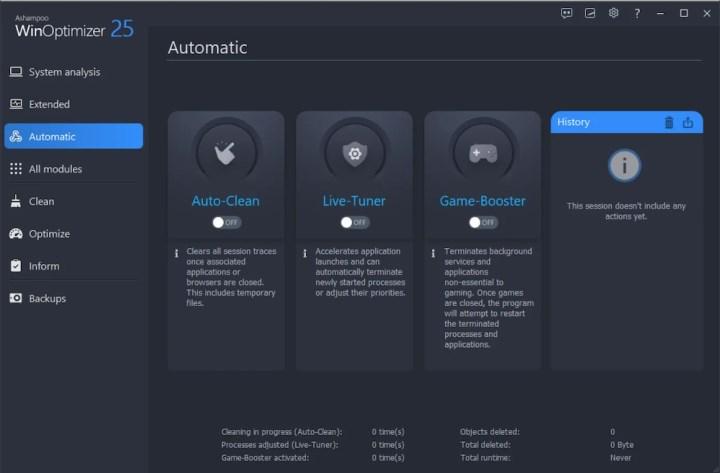Screen dimensions: 720x473
Task: Click the Live-Tuner title link
Action: pyautogui.click(x=354, y=201)
